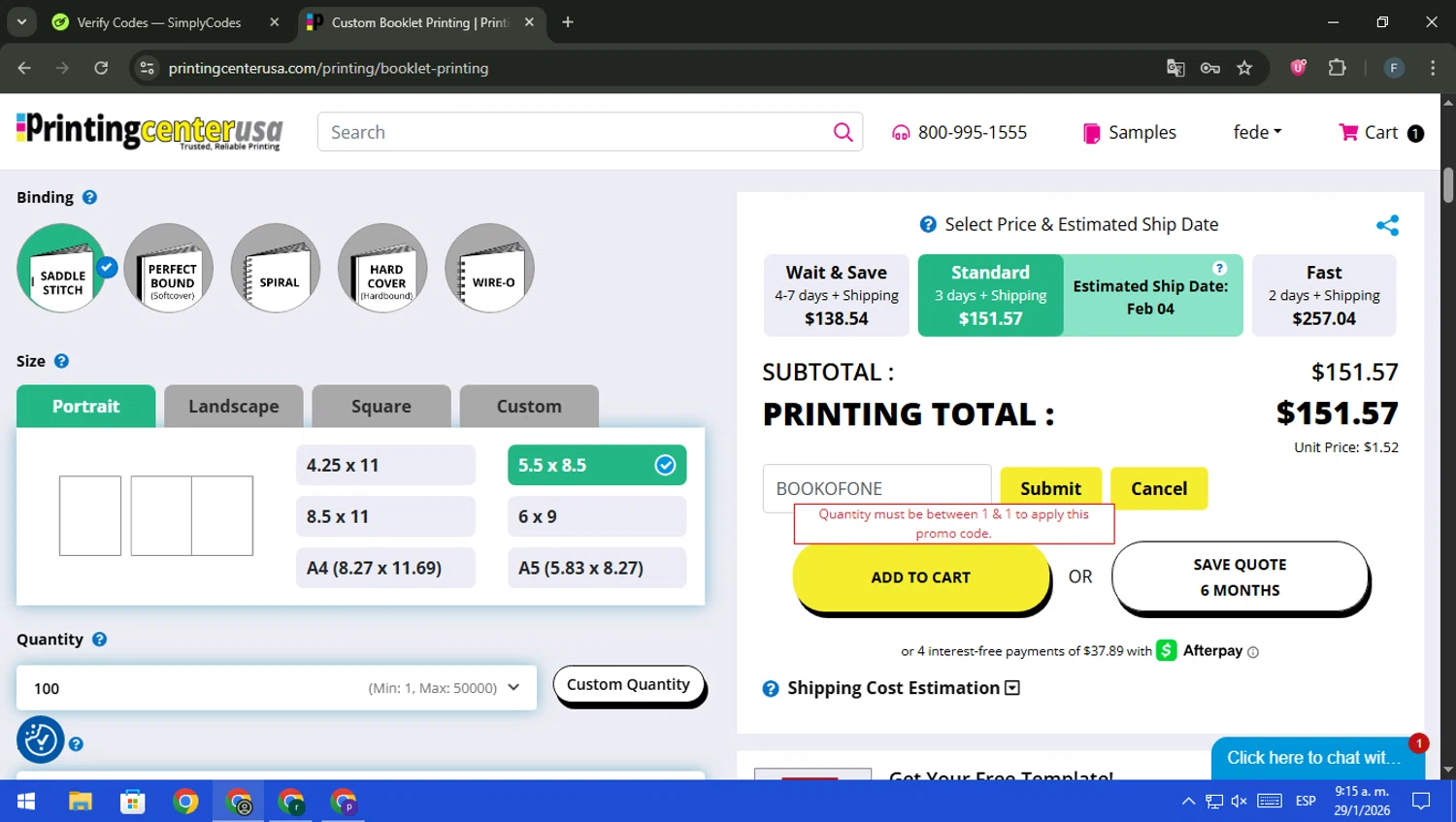Switch to Square size tab

381,406
